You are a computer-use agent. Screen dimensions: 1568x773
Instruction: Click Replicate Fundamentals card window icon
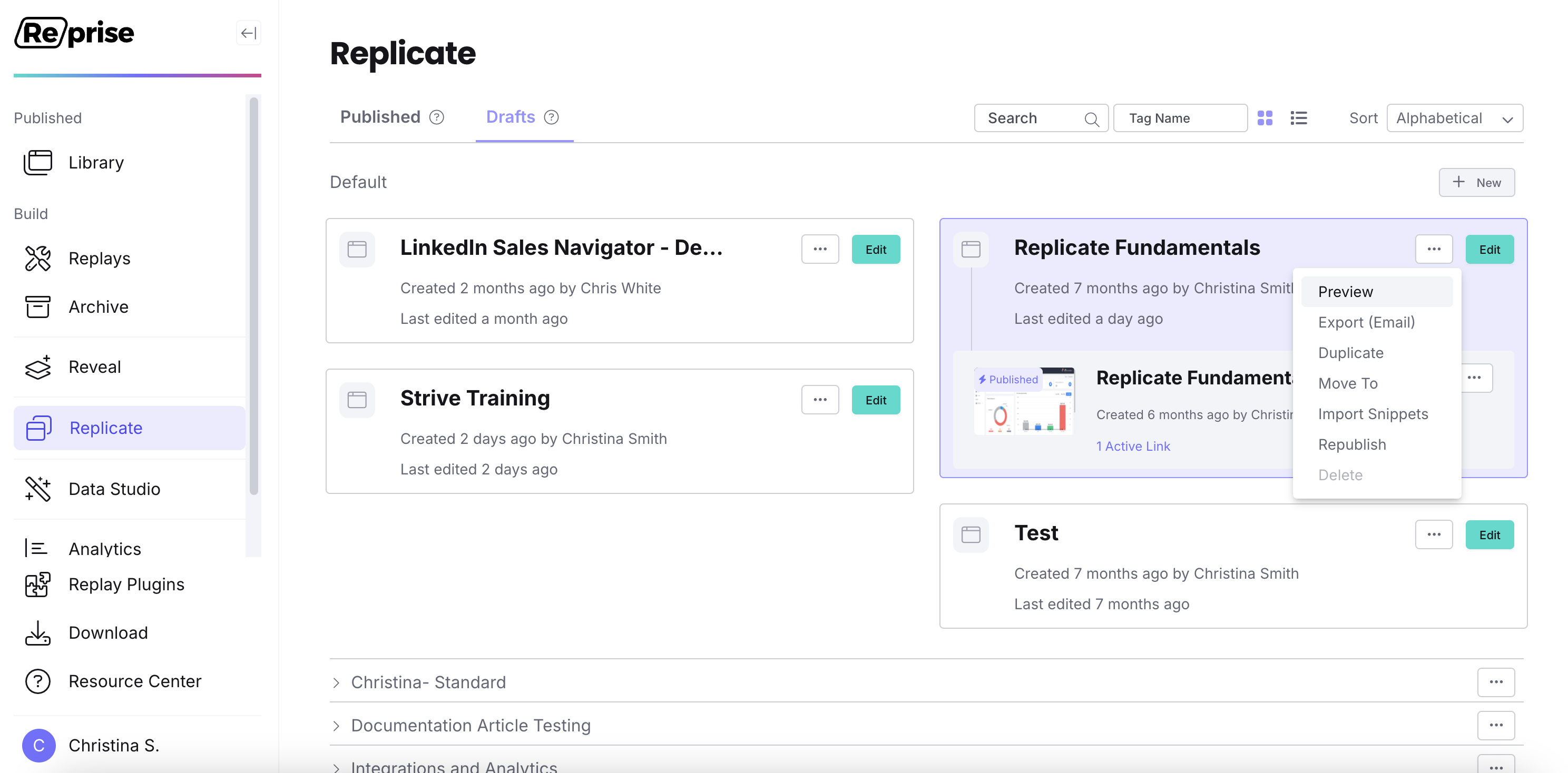pos(971,250)
